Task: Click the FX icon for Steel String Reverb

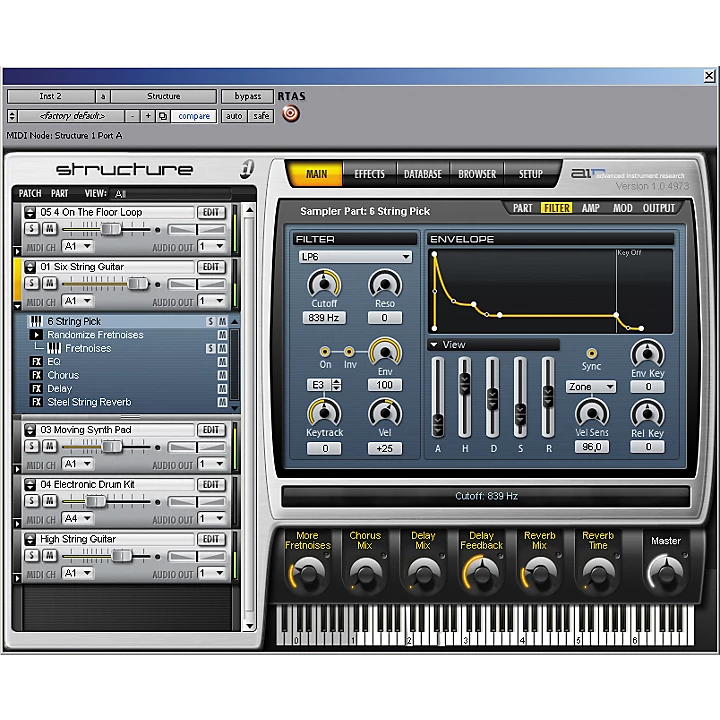Action: pyautogui.click(x=37, y=402)
